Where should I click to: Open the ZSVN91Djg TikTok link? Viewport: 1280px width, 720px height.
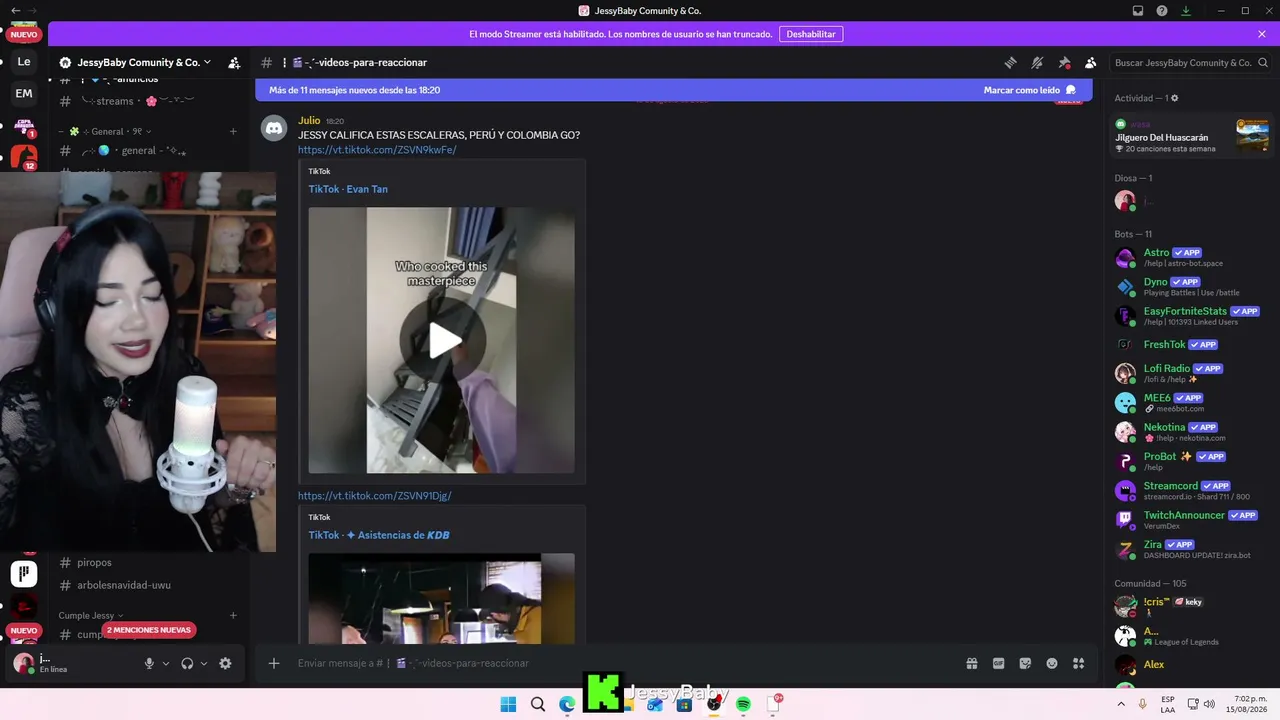(x=375, y=496)
